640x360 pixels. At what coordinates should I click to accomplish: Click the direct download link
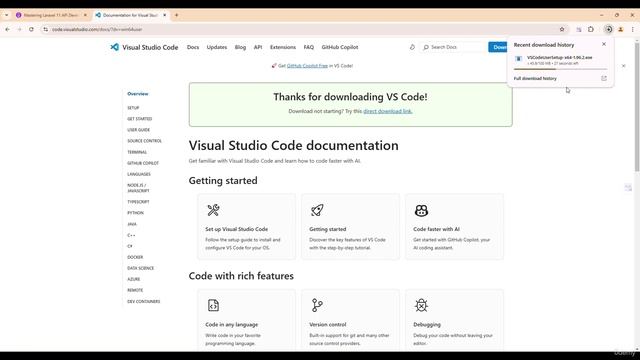388,111
